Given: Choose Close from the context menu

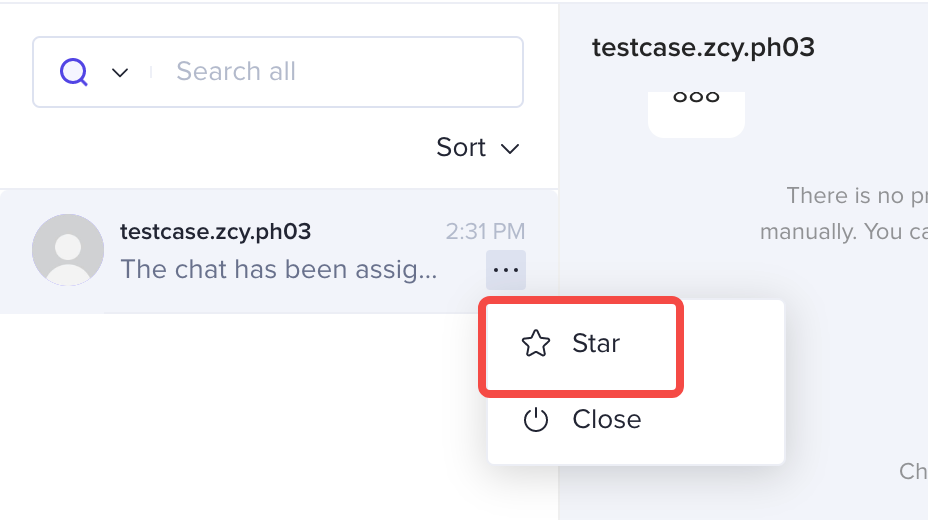Looking at the screenshot, I should pos(606,419).
